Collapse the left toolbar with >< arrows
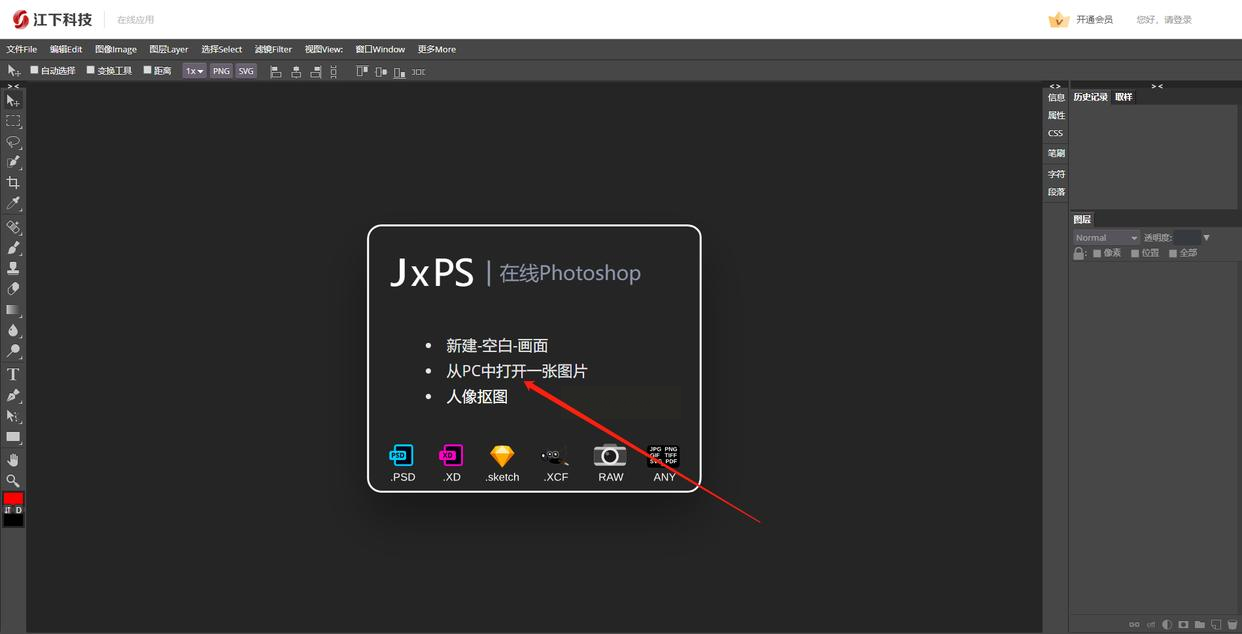 [x=13, y=86]
